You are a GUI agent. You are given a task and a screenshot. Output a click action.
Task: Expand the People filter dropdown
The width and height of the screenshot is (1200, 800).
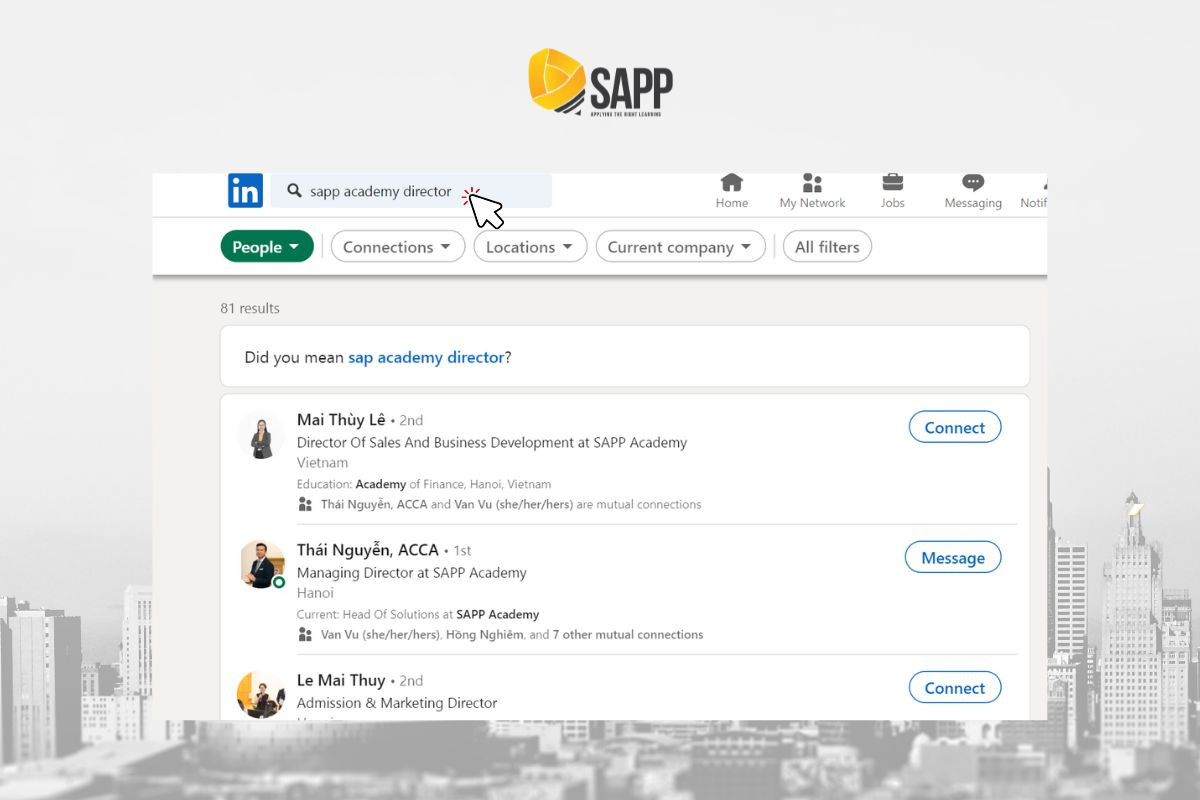[267, 247]
